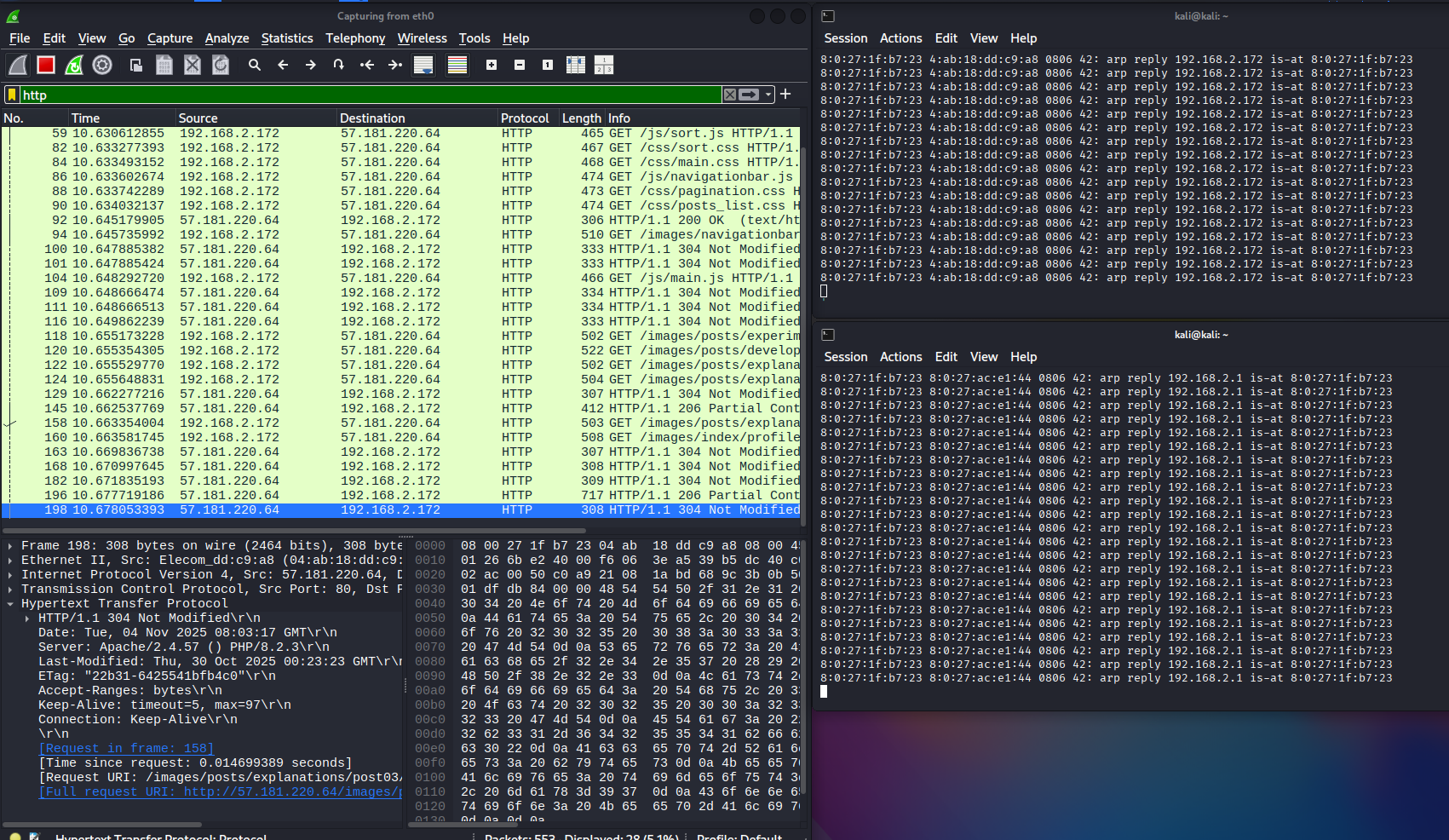
Task: Toggle auto-scroll during live capture
Action: 423,65
